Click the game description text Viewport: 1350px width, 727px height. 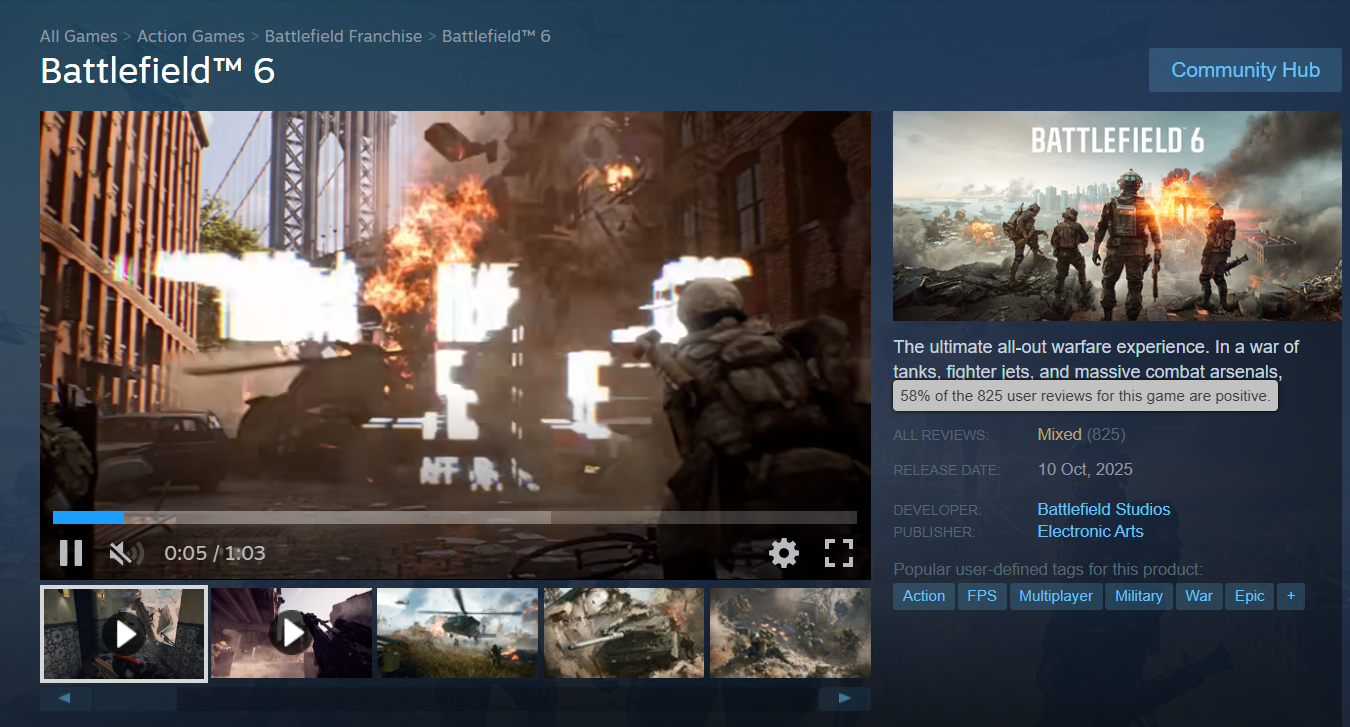pos(1096,360)
